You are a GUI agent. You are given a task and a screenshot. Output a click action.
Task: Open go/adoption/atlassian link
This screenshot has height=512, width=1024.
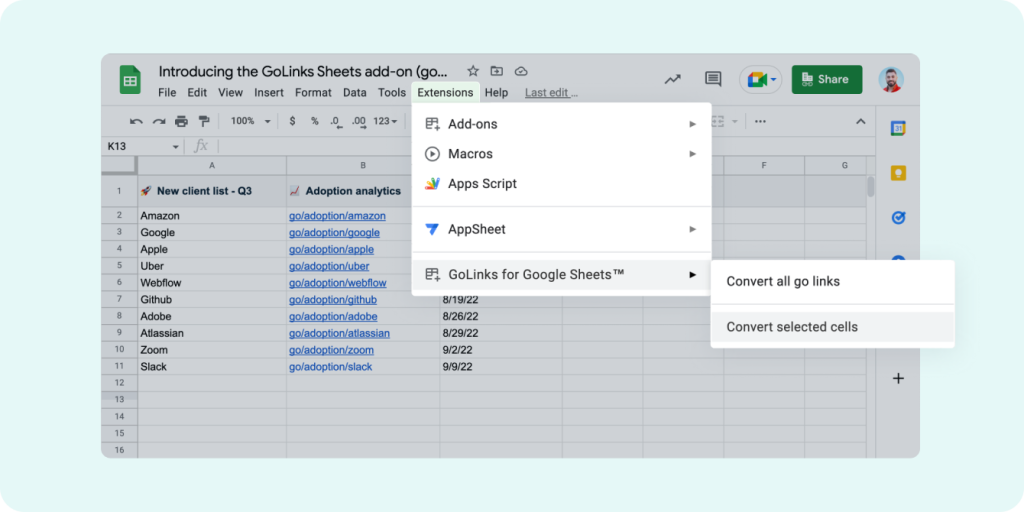(x=340, y=333)
